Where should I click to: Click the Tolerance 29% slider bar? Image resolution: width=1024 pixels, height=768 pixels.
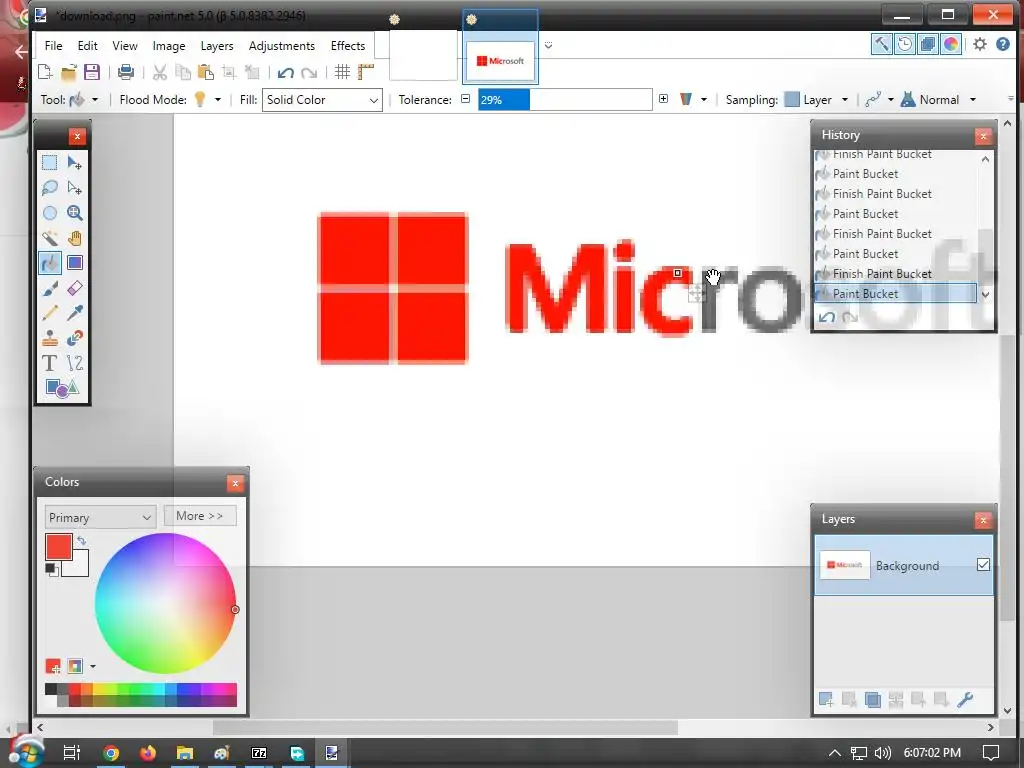[565, 100]
